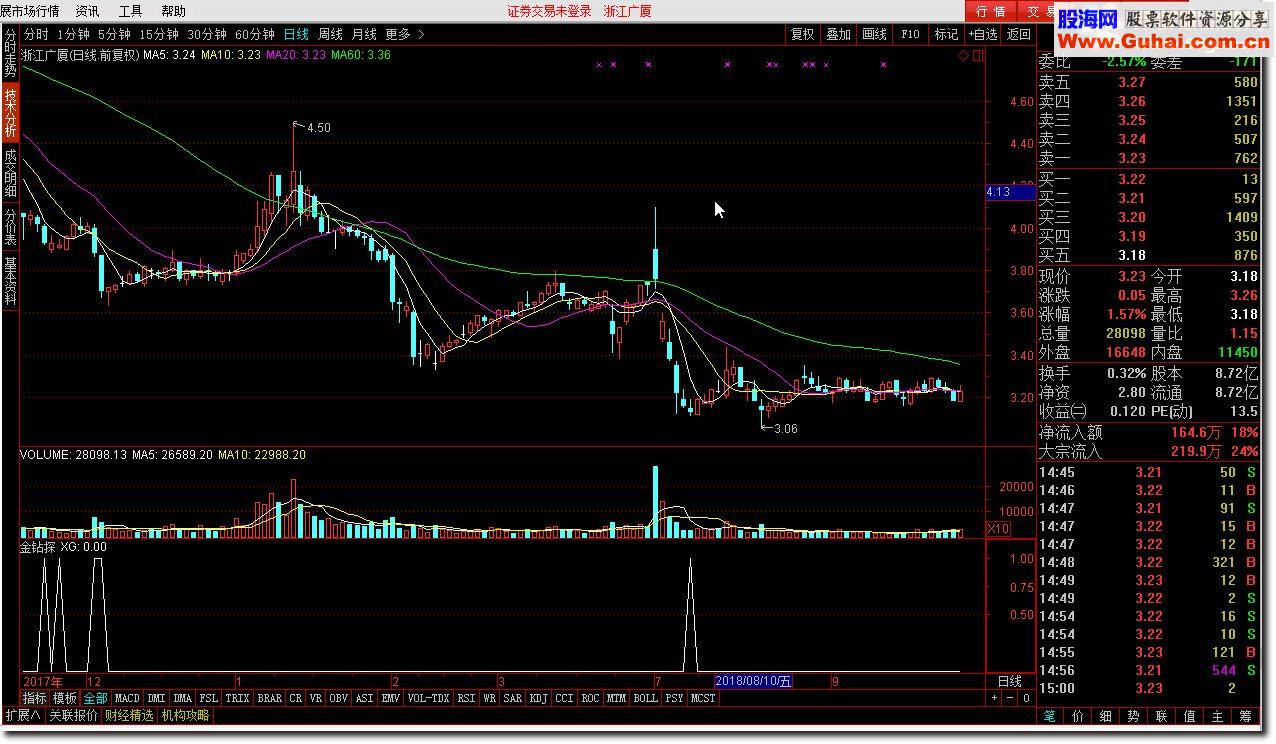Open the F10 company info
1276x744 pixels.
910,34
